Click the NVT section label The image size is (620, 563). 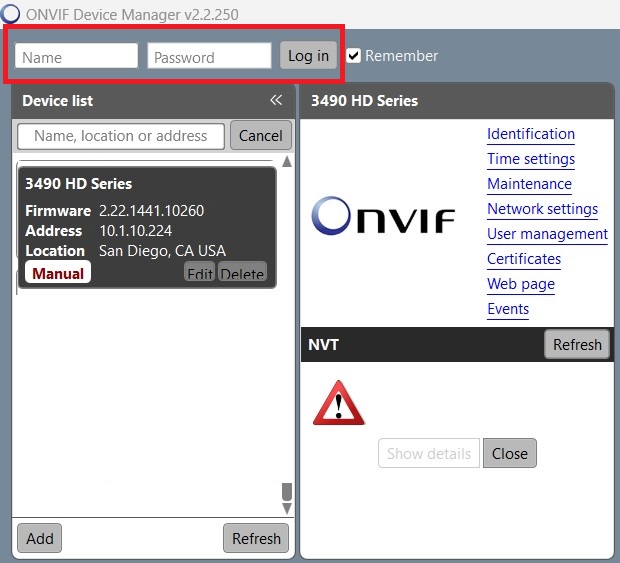click(323, 345)
